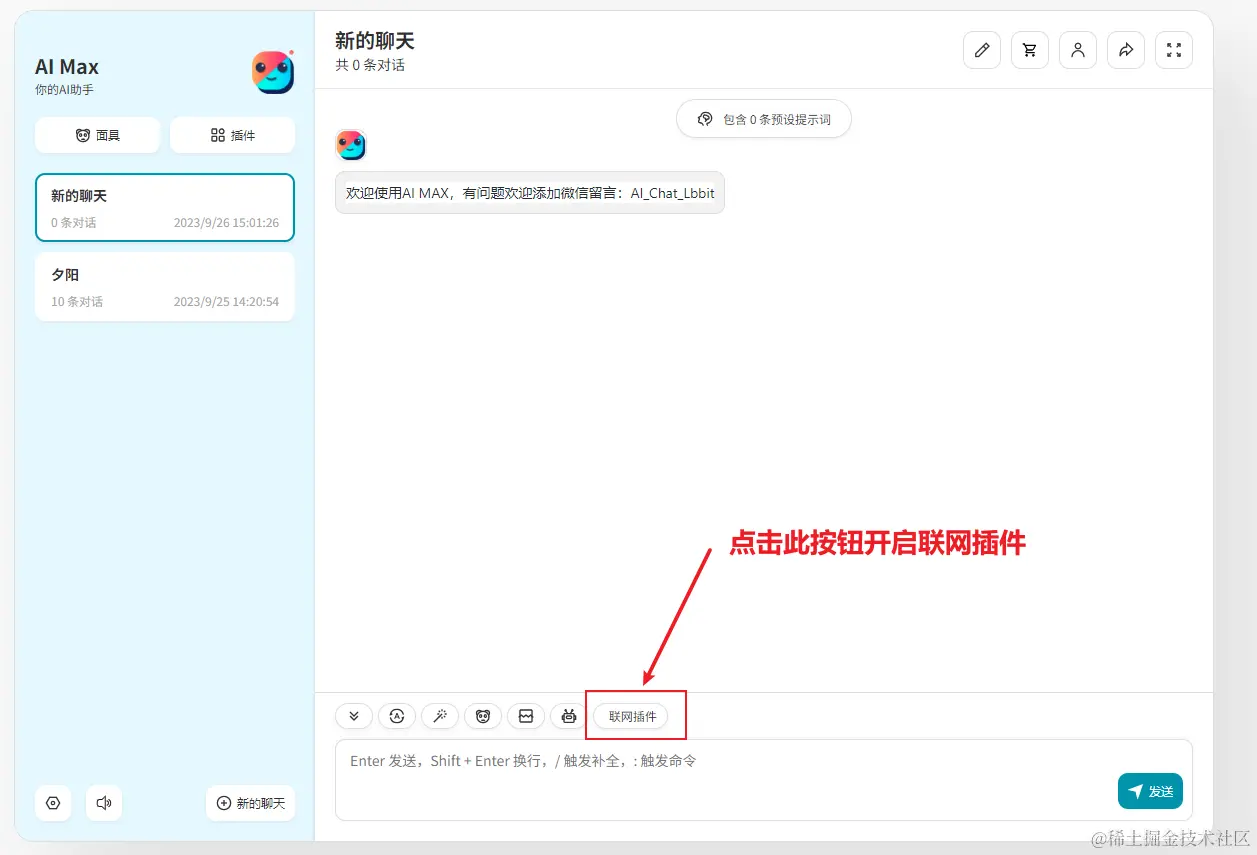Click the magic wand prompt icon
The height and width of the screenshot is (855, 1257).
[x=440, y=716]
